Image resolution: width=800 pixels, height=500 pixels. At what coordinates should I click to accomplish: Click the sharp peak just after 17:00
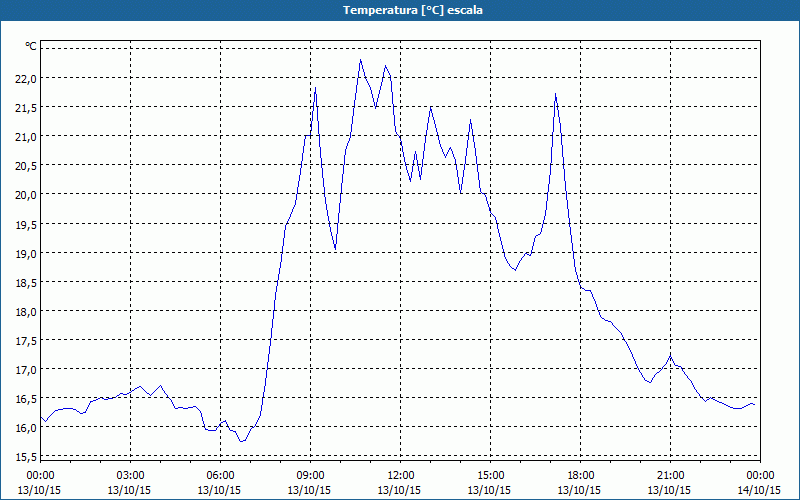tap(555, 94)
